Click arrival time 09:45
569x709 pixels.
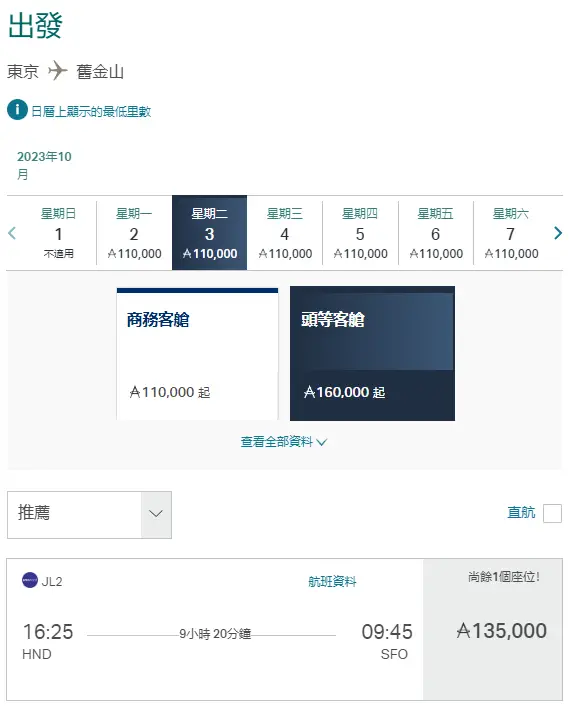point(387,632)
